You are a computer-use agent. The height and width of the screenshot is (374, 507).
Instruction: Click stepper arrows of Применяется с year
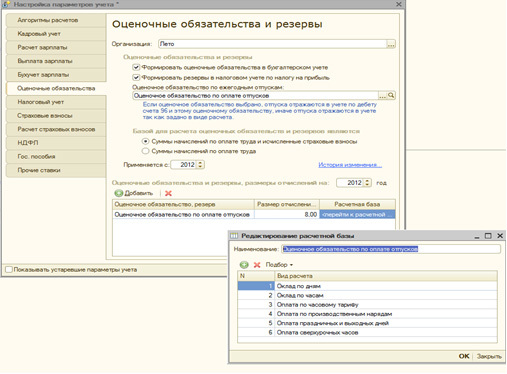click(x=200, y=165)
